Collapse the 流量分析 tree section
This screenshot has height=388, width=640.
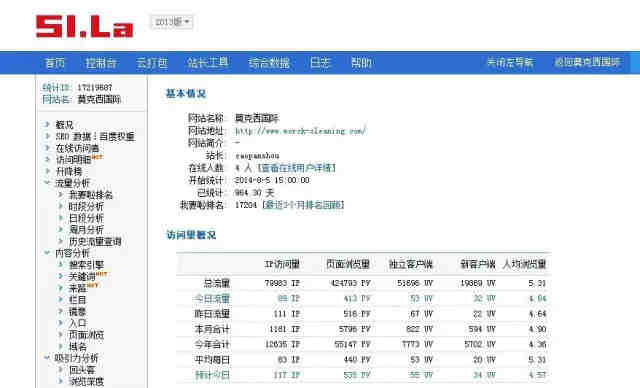[x=47, y=183]
